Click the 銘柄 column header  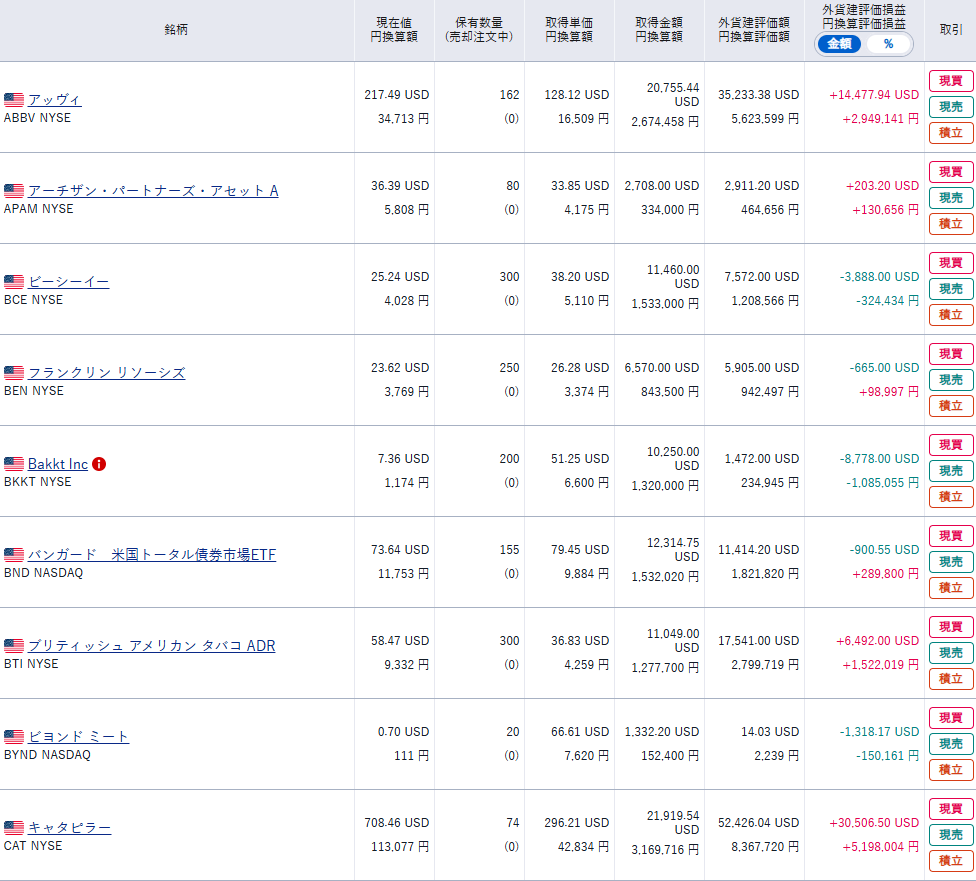tap(176, 30)
